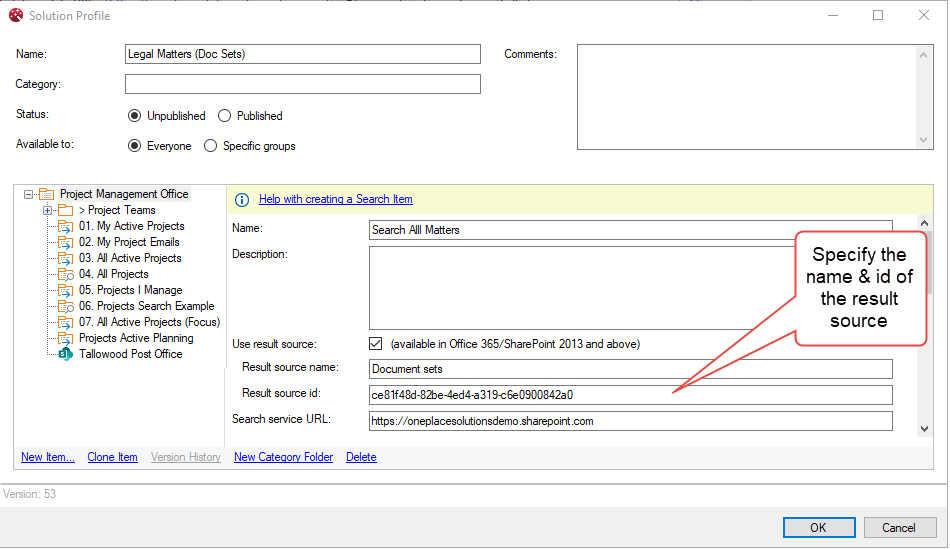This screenshot has height=549, width=950.
Task: Click the Projects Active Planning item icon
Action: pyautogui.click(x=65, y=338)
